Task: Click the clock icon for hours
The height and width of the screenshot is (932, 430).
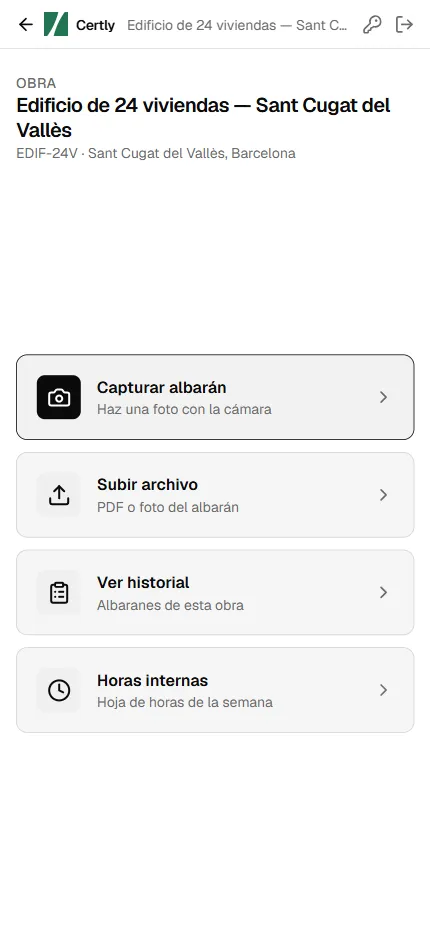Action: point(59,690)
